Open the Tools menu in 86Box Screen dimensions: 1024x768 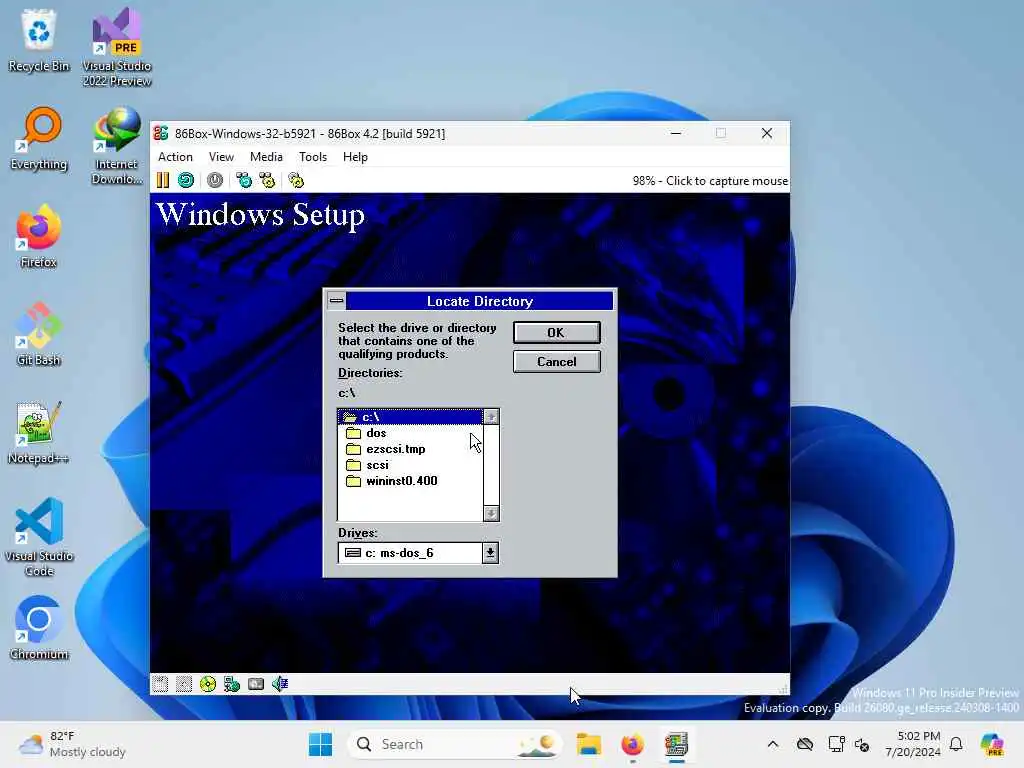pos(313,157)
